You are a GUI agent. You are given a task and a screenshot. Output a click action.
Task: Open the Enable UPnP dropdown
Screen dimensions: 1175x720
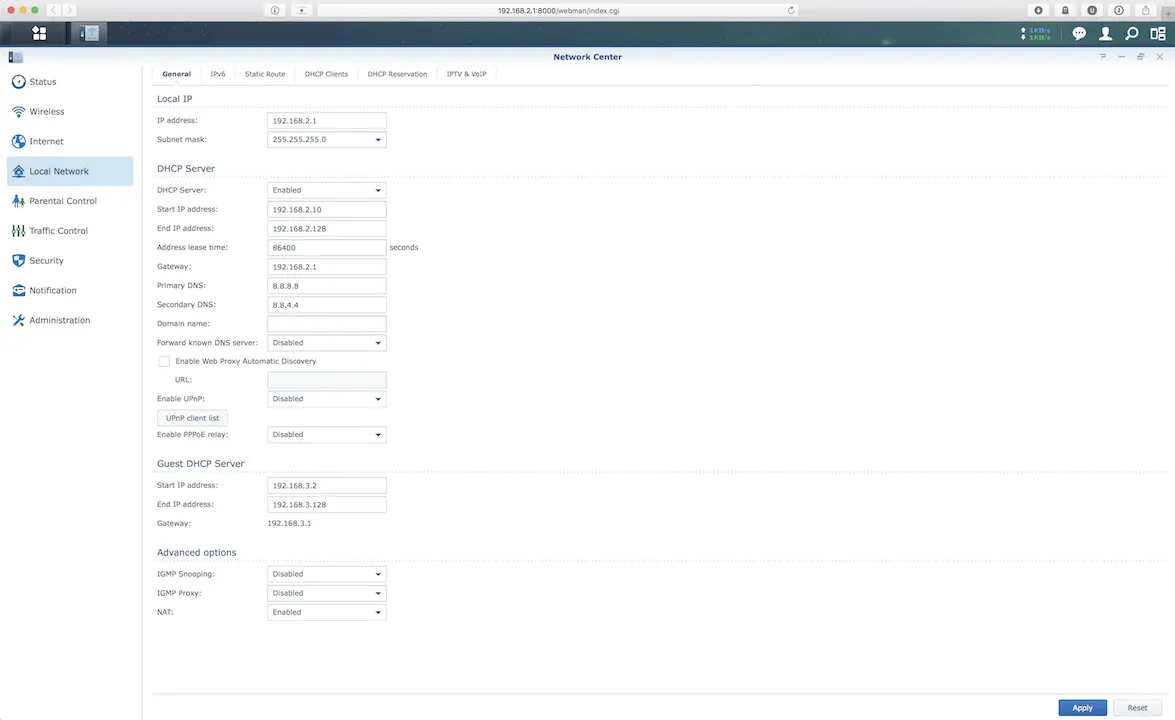click(327, 399)
